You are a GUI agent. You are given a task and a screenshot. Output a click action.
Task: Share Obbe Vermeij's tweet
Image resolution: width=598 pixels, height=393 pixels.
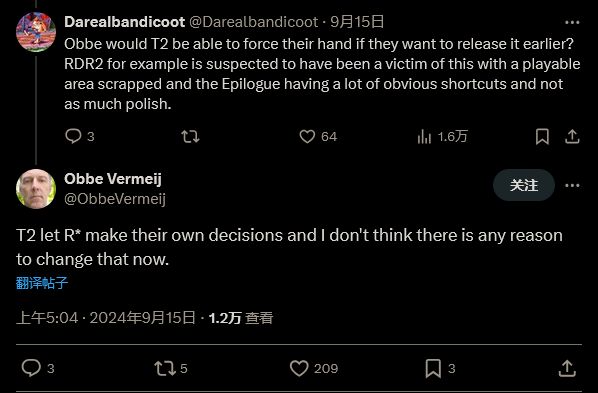pyautogui.click(x=567, y=368)
